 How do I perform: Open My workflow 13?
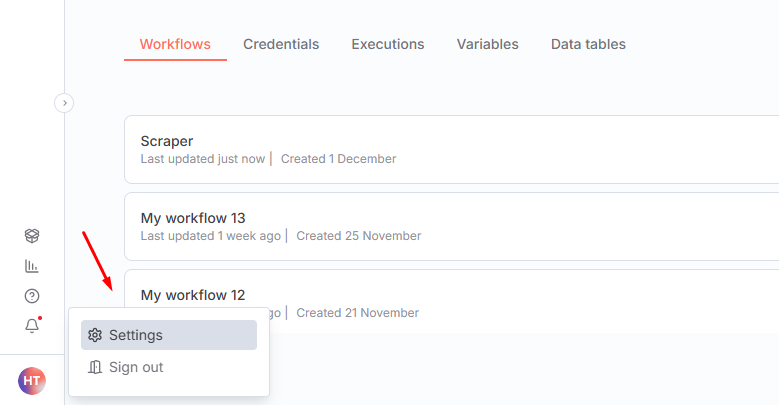193,218
